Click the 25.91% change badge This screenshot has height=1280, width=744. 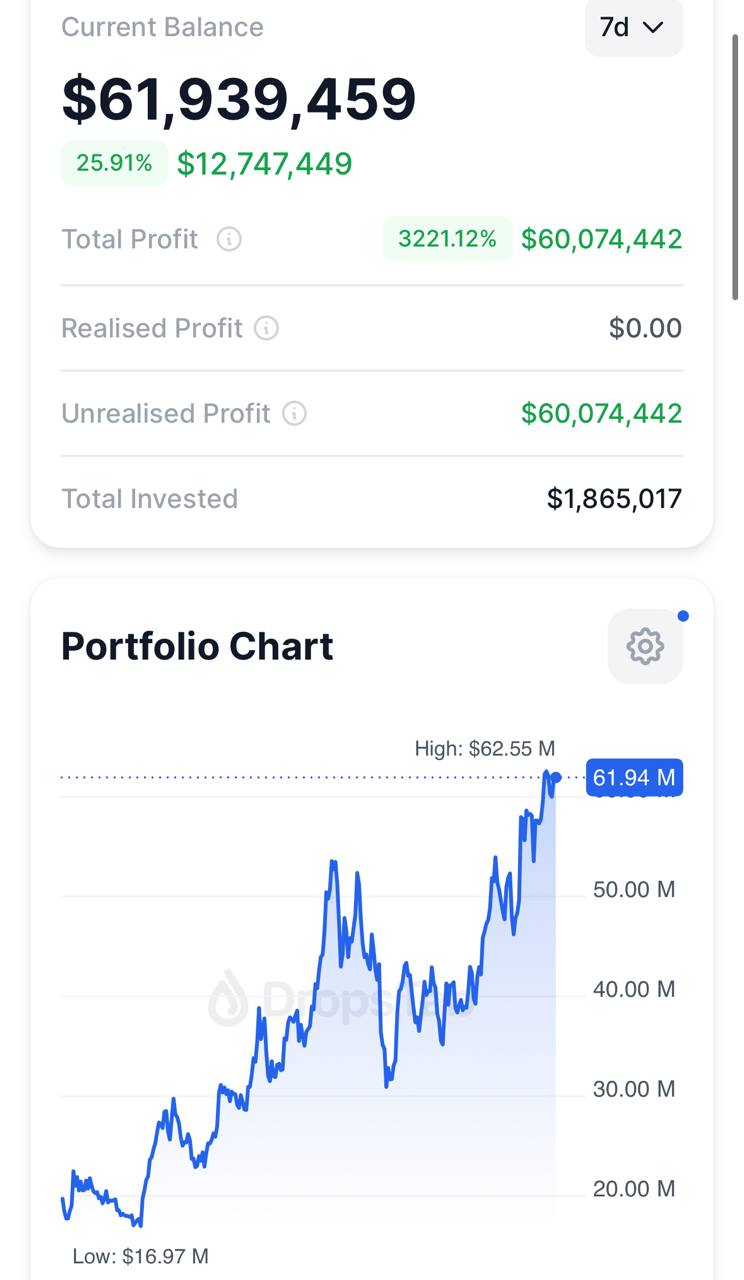[114, 163]
